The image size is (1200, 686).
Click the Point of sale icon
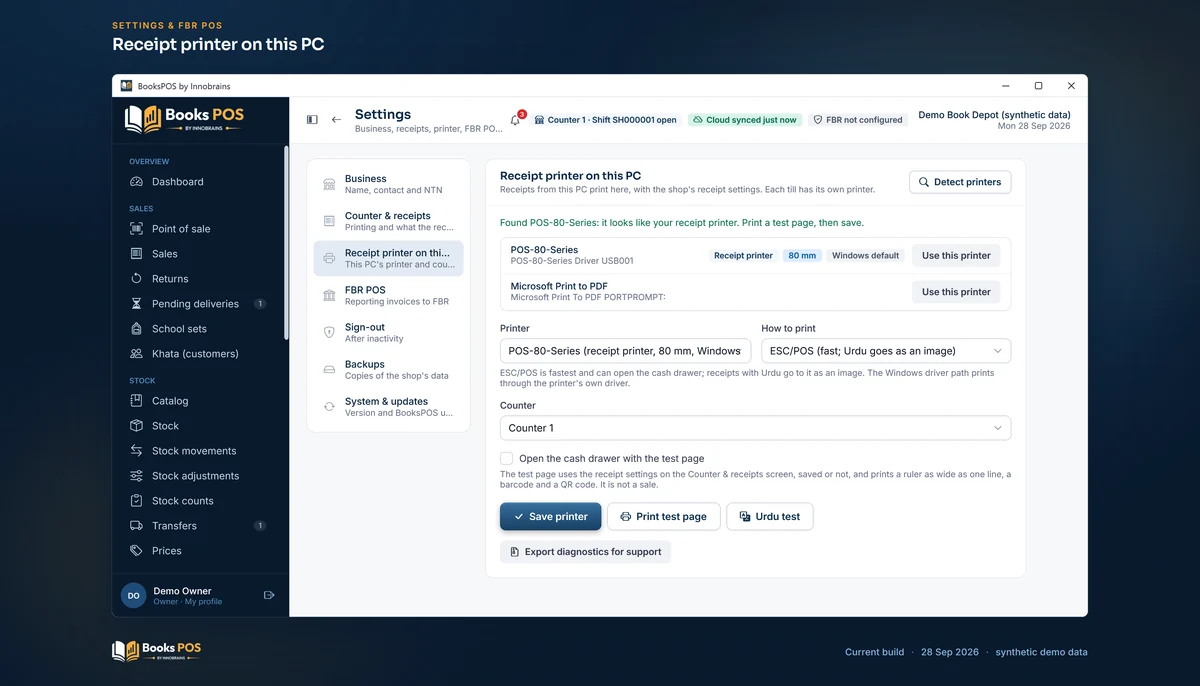tap(136, 229)
